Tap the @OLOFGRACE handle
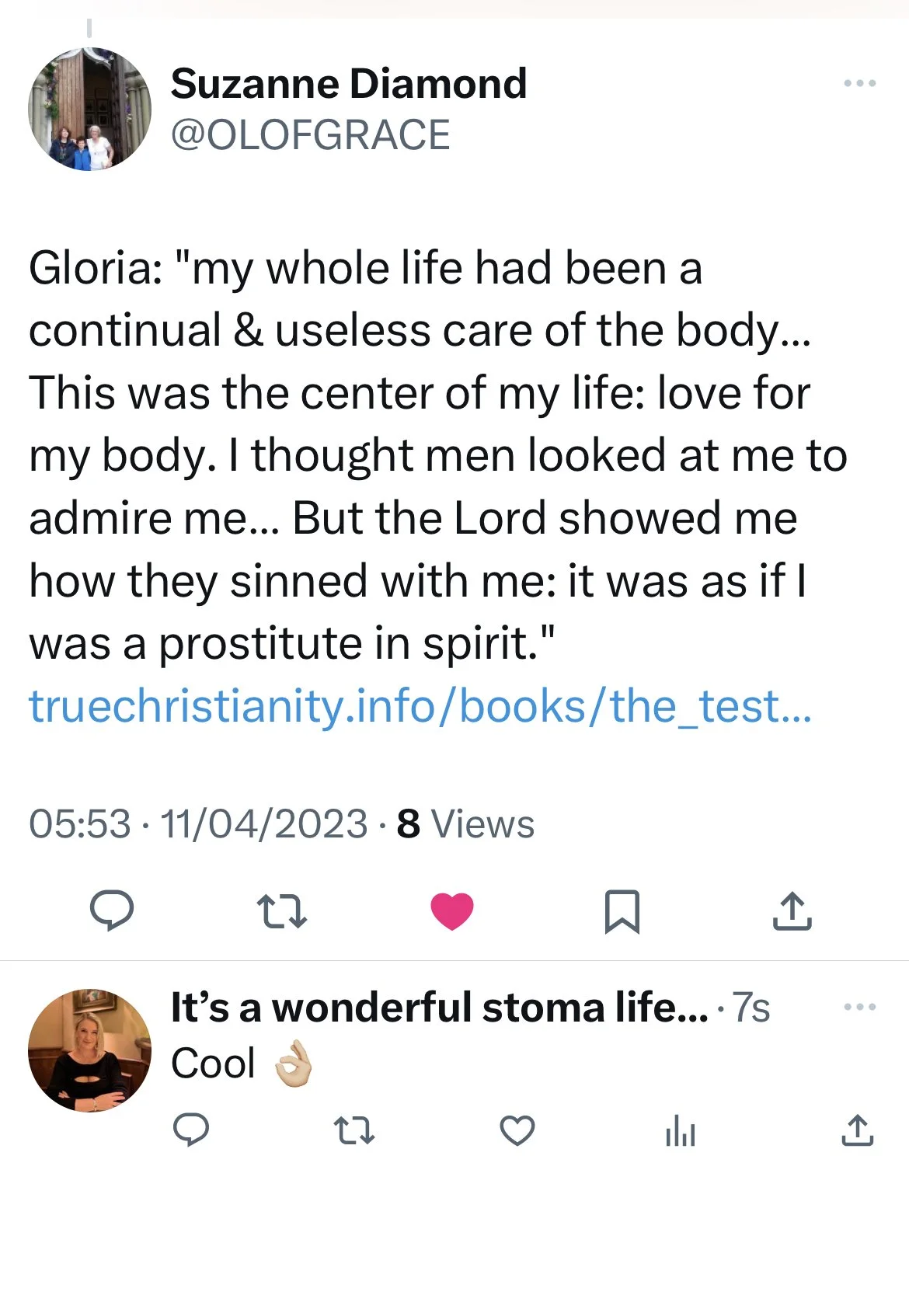Image resolution: width=909 pixels, height=1316 pixels. 310,135
